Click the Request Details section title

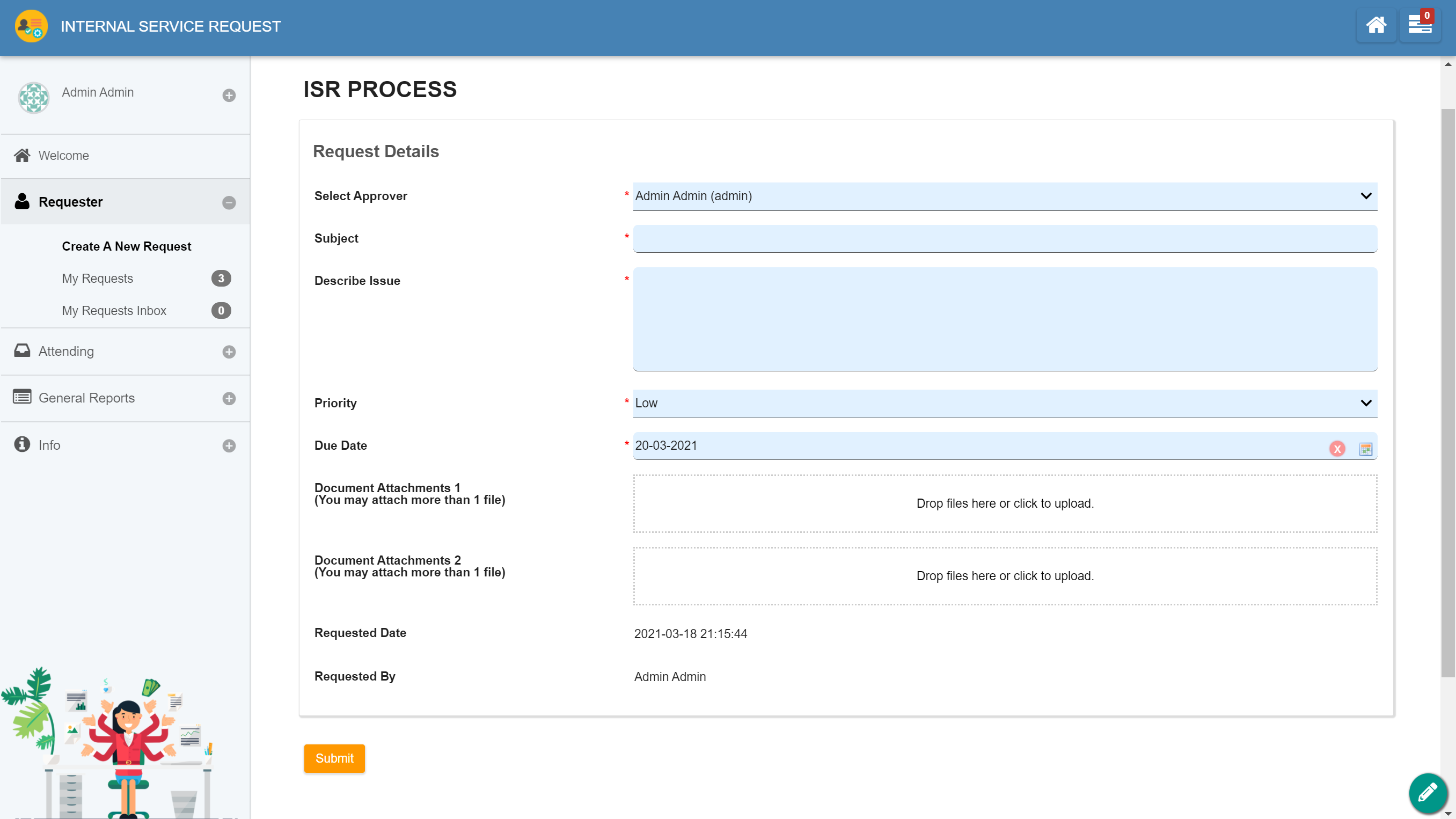[376, 151]
